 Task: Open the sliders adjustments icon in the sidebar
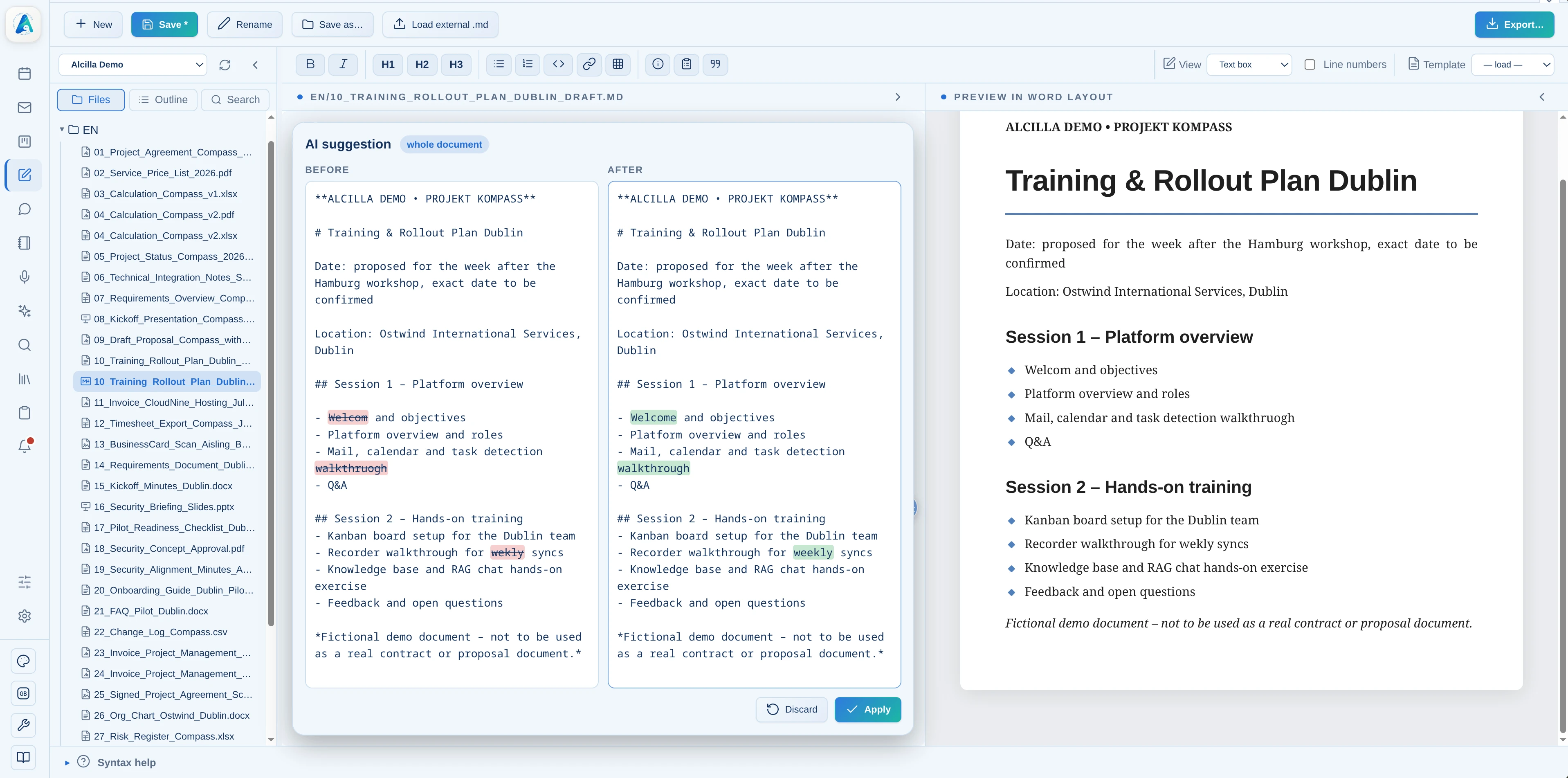[25, 582]
